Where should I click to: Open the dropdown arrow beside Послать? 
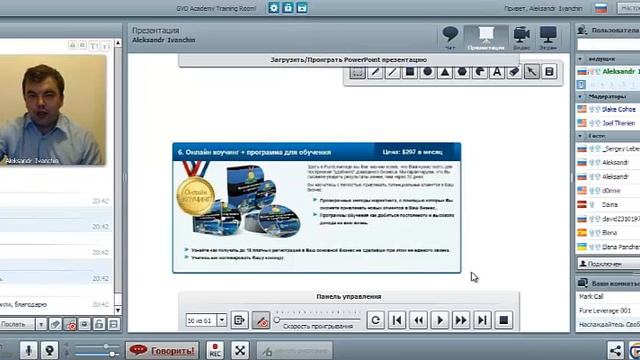click(x=41, y=324)
